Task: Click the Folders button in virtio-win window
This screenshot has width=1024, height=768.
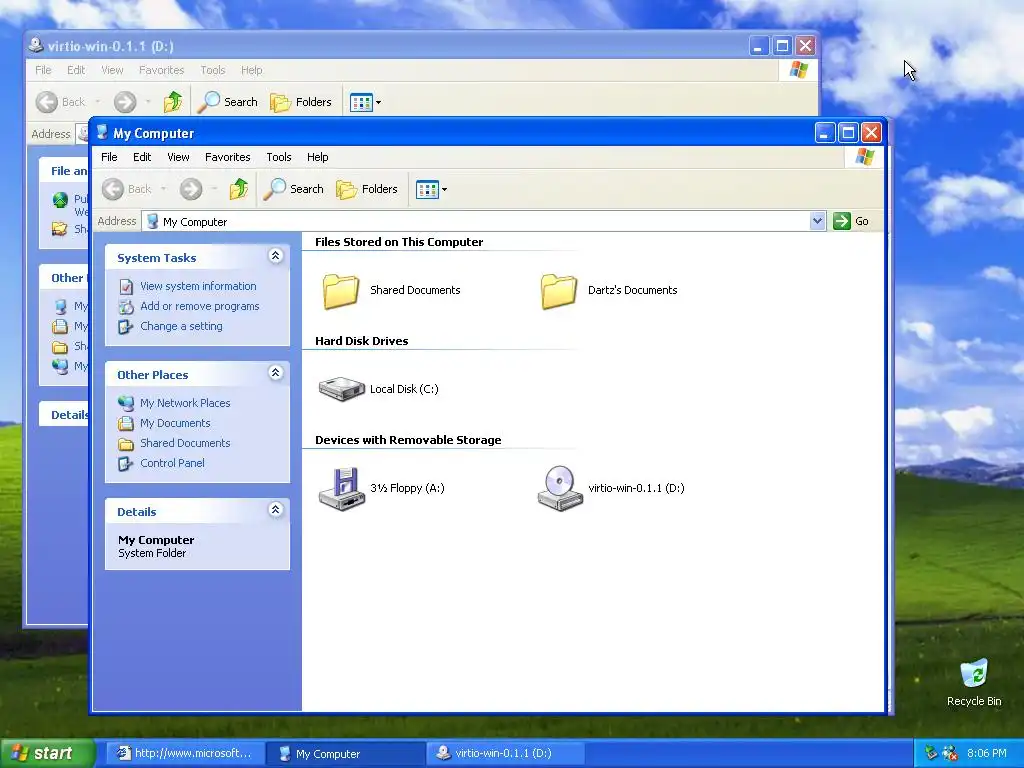Action: [x=301, y=103]
